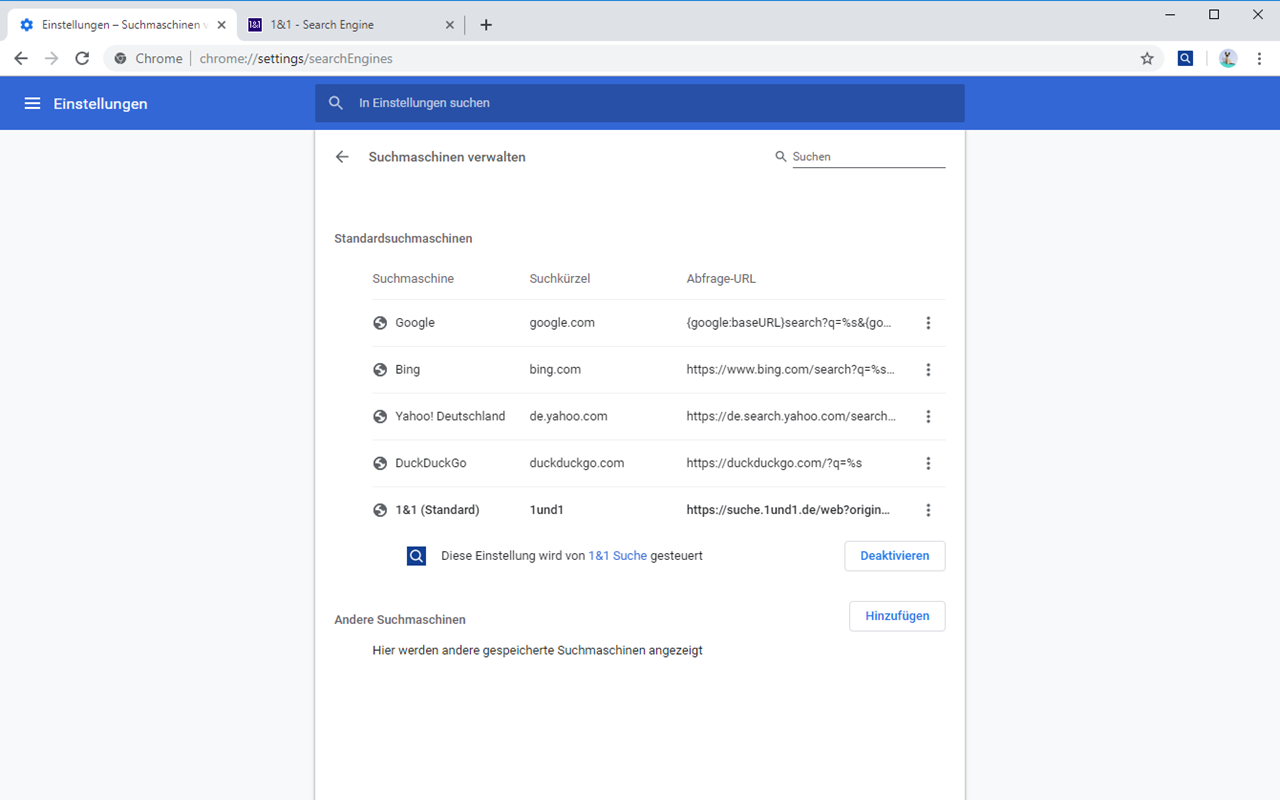
Task: Click 1und1 shortcut text
Action: coord(547,510)
